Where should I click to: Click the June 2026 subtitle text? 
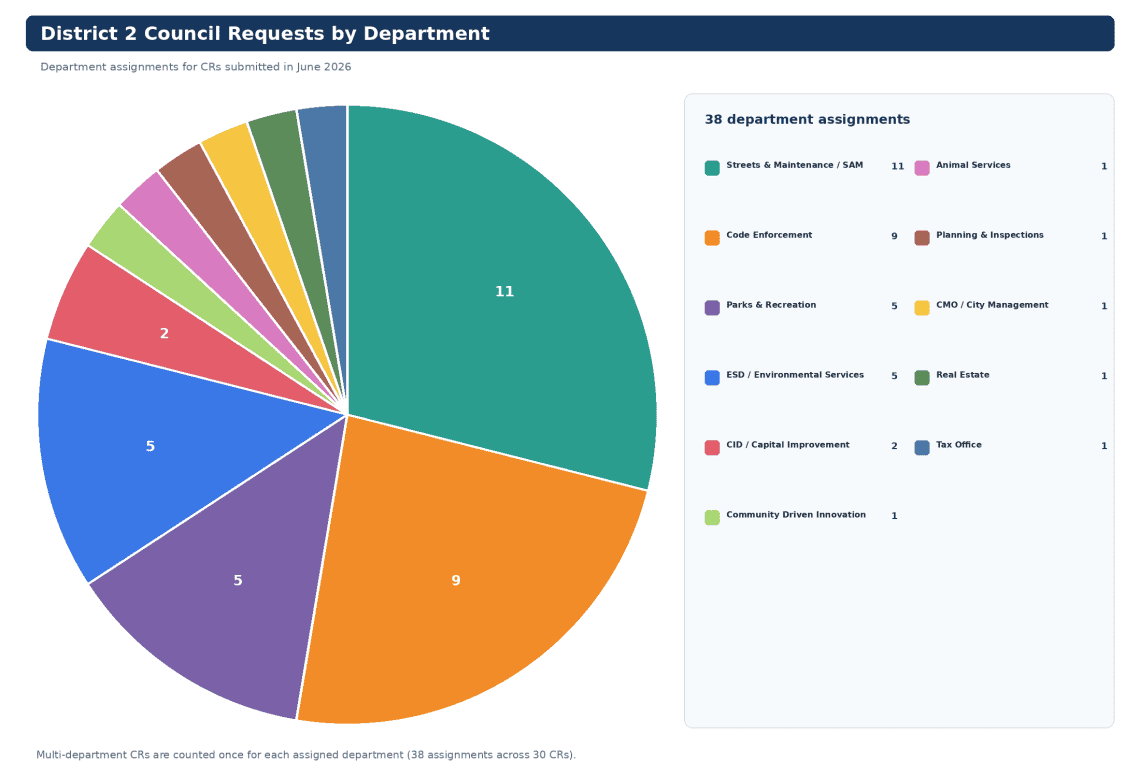[x=196, y=67]
